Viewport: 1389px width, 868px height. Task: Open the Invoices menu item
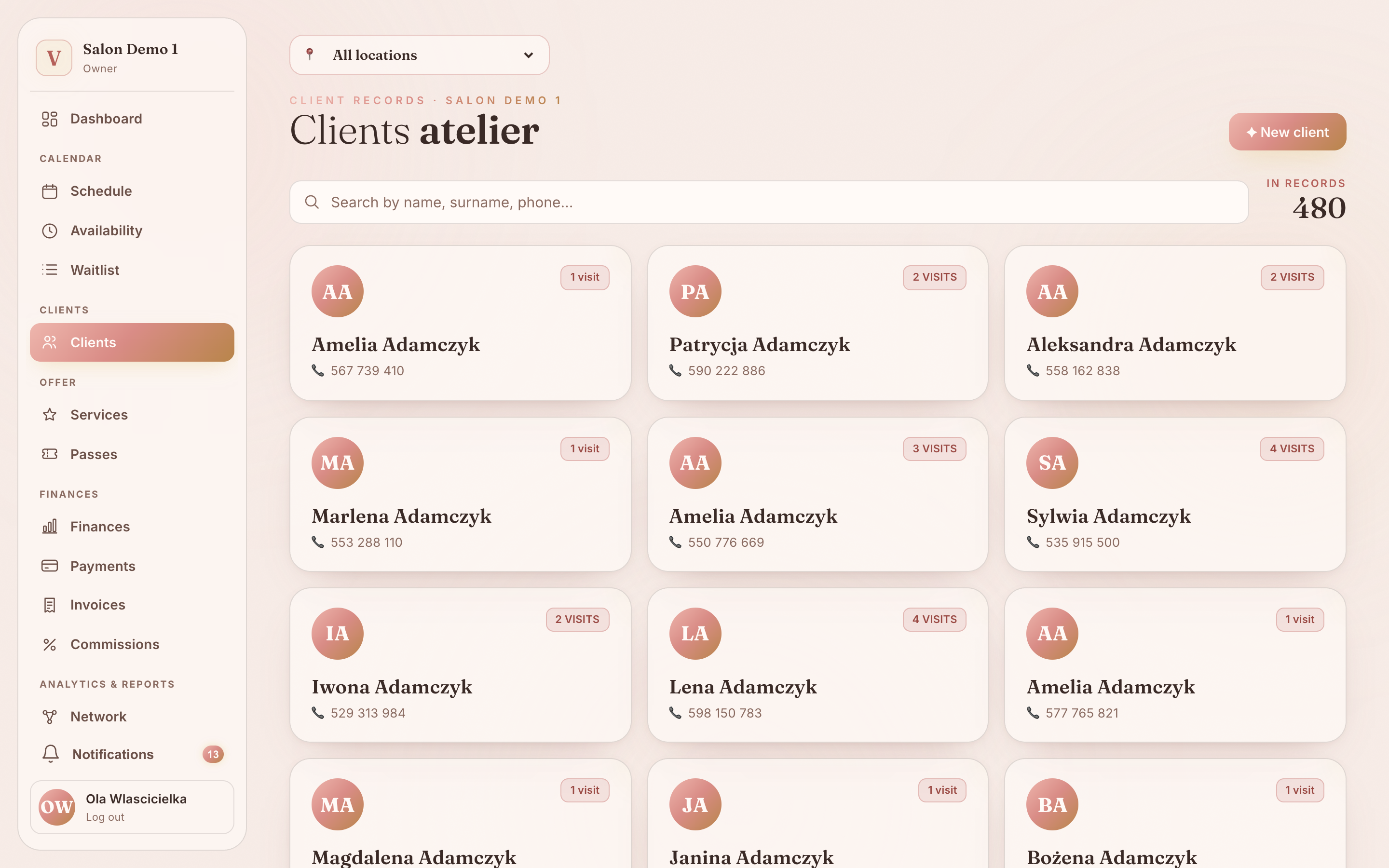point(132,605)
